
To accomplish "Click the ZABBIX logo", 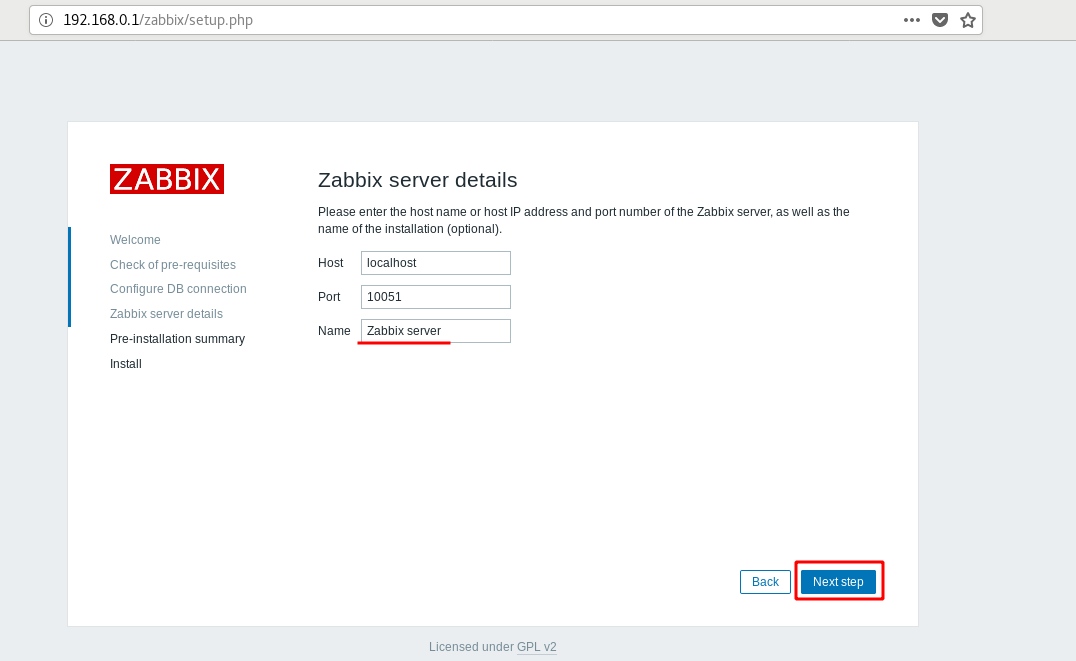I will (x=167, y=179).
